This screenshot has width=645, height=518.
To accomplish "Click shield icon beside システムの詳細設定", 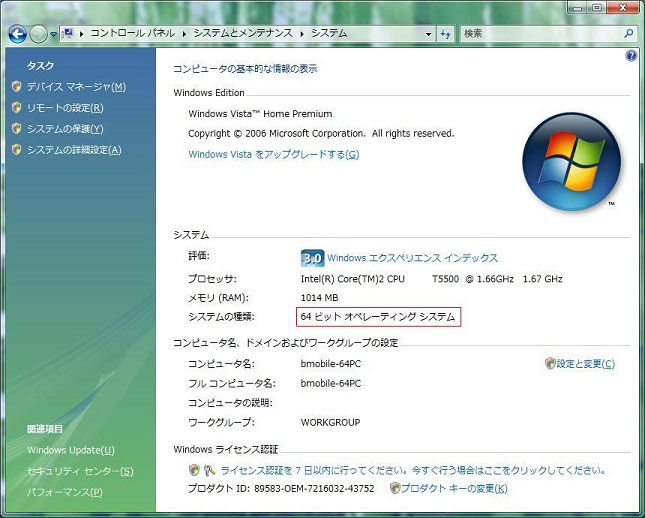I will tap(16, 149).
